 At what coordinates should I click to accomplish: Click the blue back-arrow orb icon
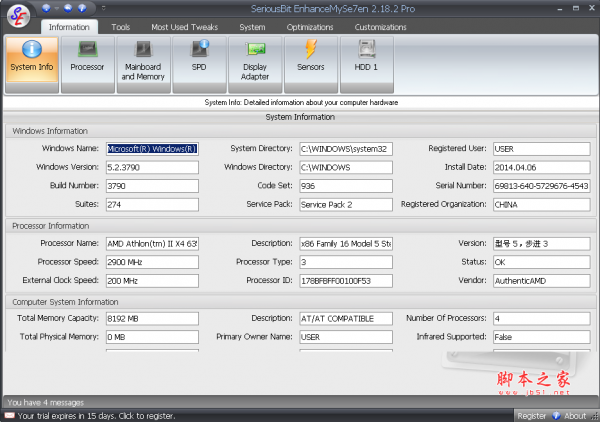(x=68, y=8)
